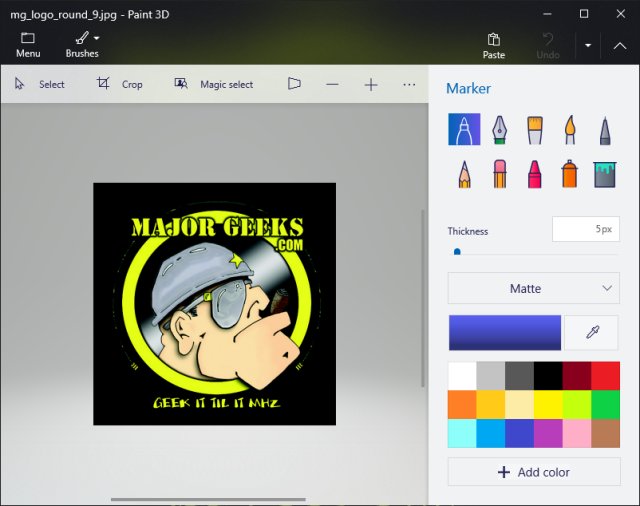Click the Thickness value field
This screenshot has width=640, height=506.
pos(586,229)
